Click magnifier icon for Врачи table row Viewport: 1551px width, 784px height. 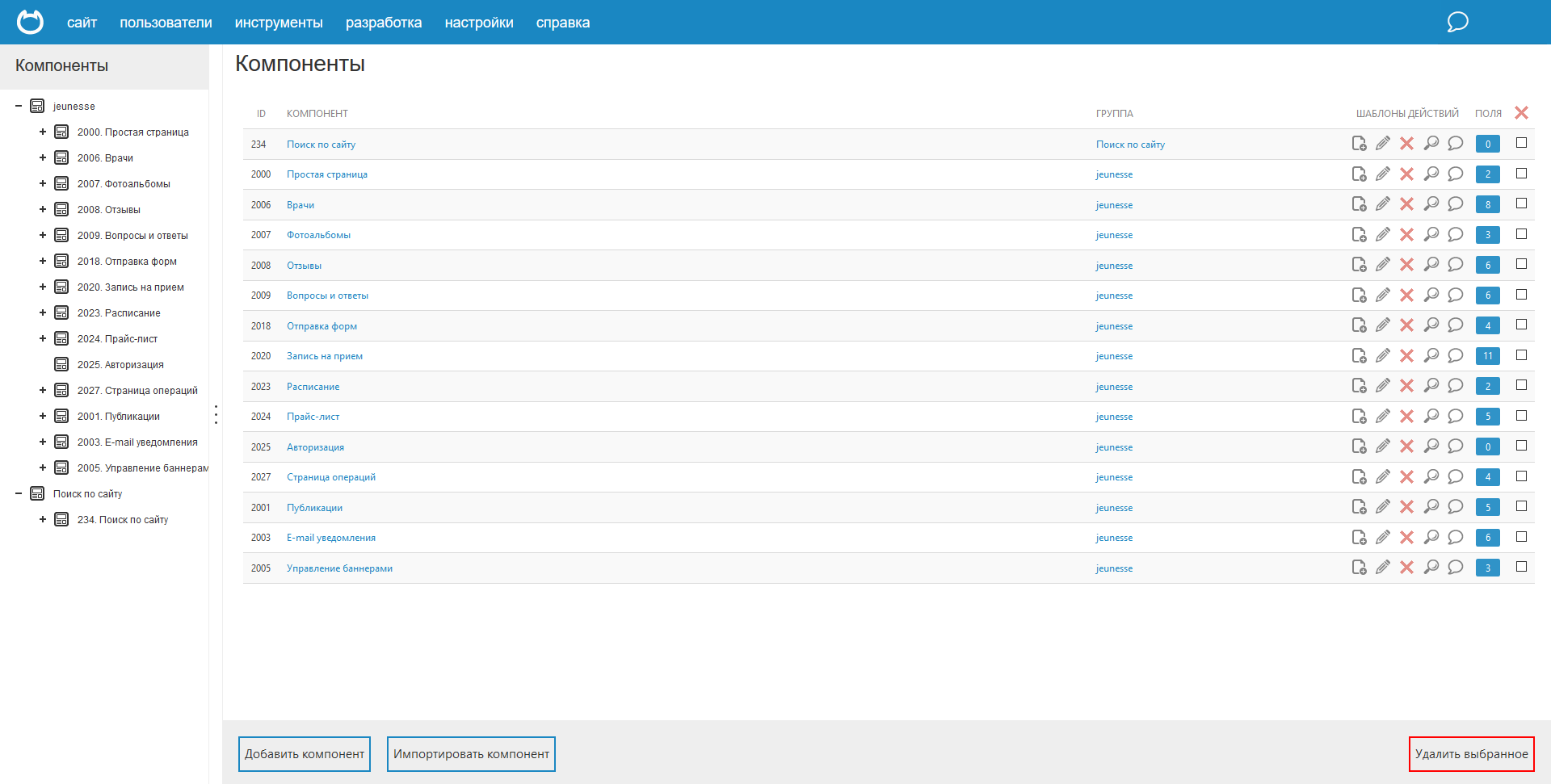(x=1431, y=204)
